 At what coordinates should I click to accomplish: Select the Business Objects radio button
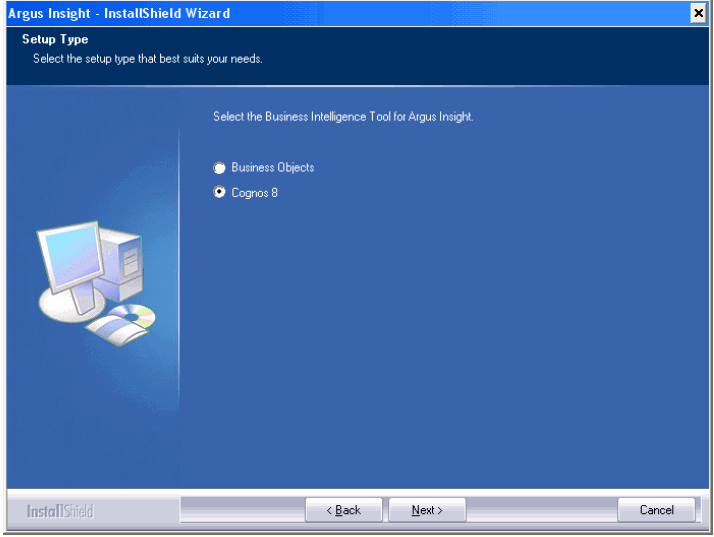point(219,168)
